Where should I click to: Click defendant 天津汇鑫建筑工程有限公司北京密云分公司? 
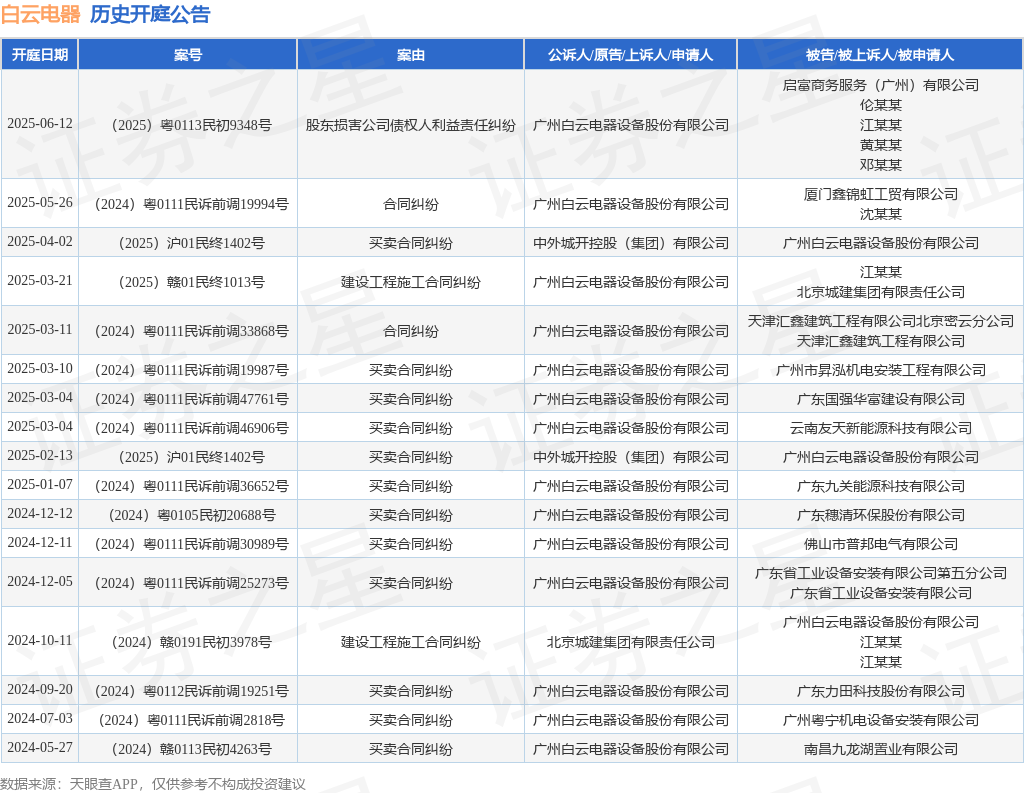[880, 321]
